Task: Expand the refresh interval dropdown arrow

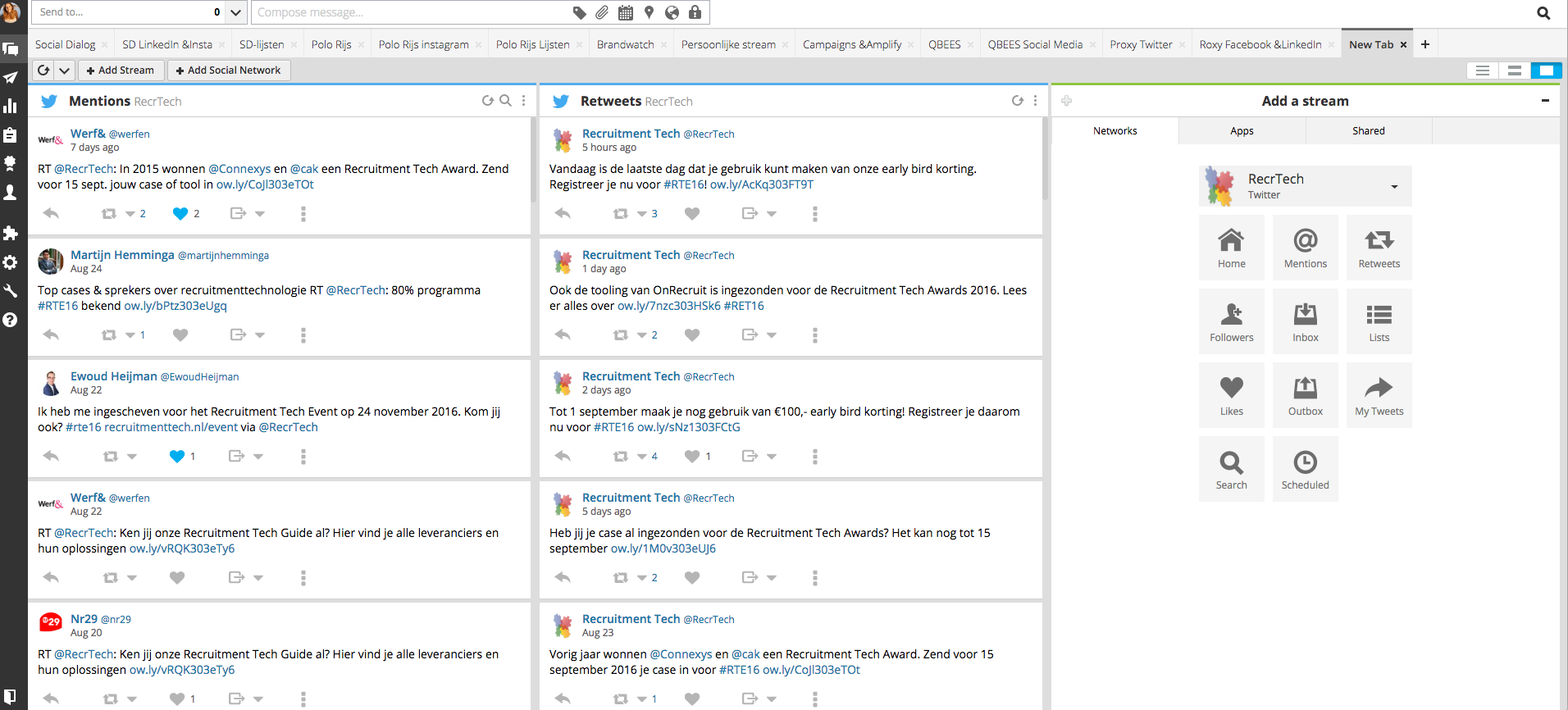Action: coord(65,71)
